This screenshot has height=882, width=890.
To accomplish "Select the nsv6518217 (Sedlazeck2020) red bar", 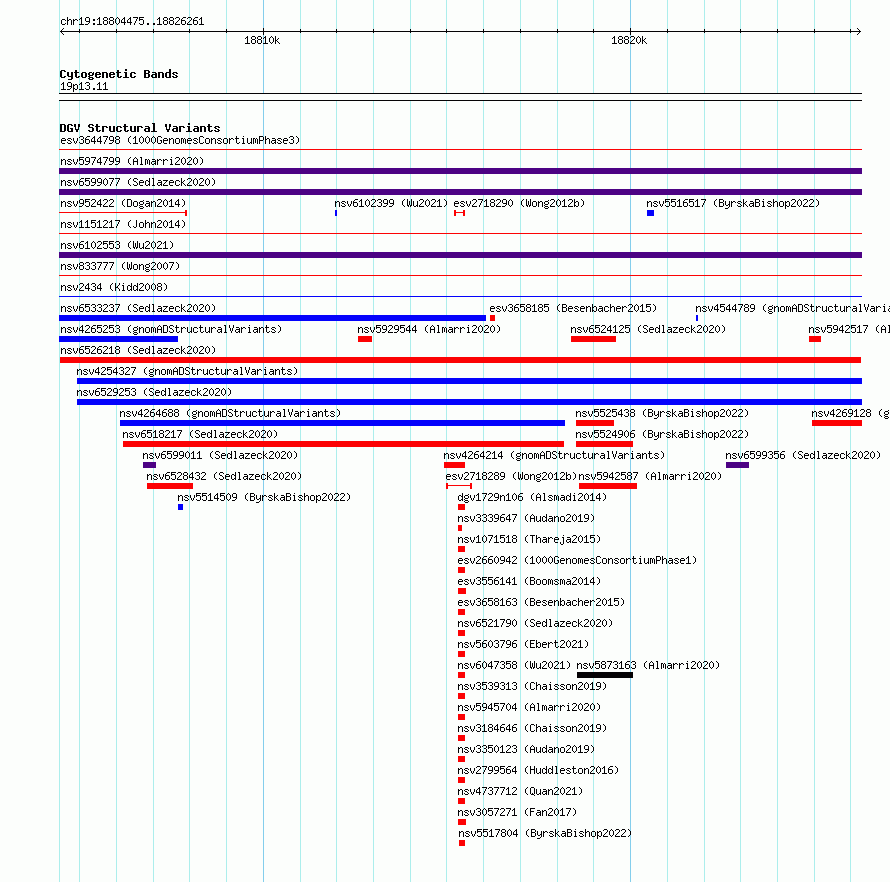I will [343, 444].
